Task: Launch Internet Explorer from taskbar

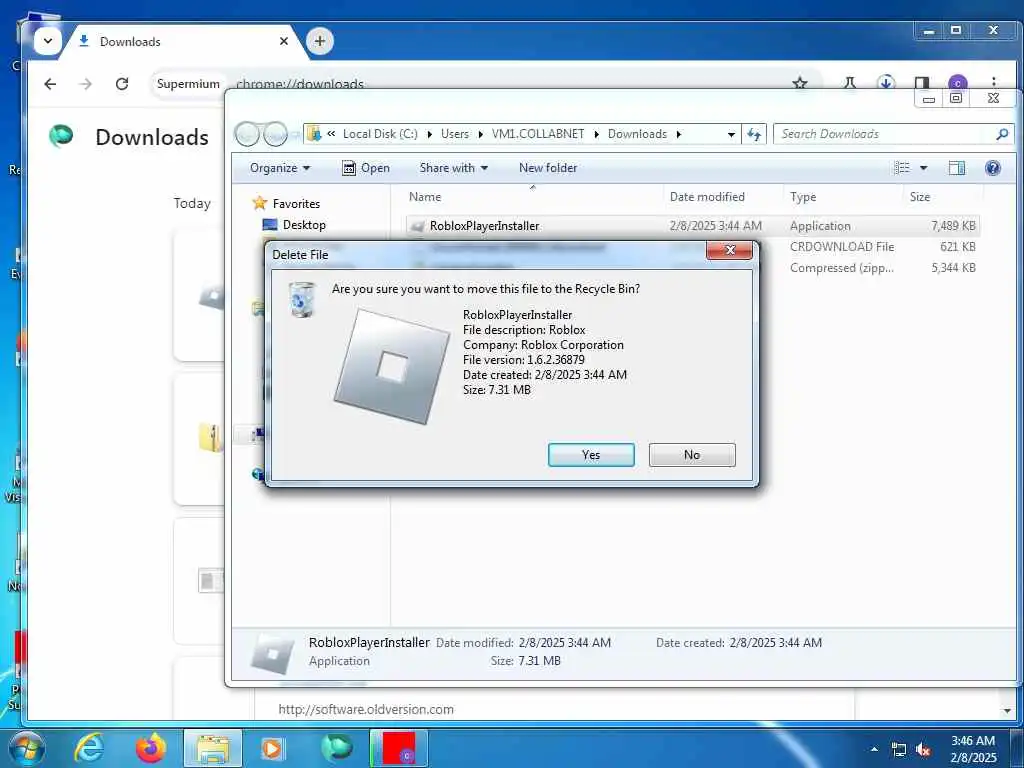Action: (x=88, y=748)
